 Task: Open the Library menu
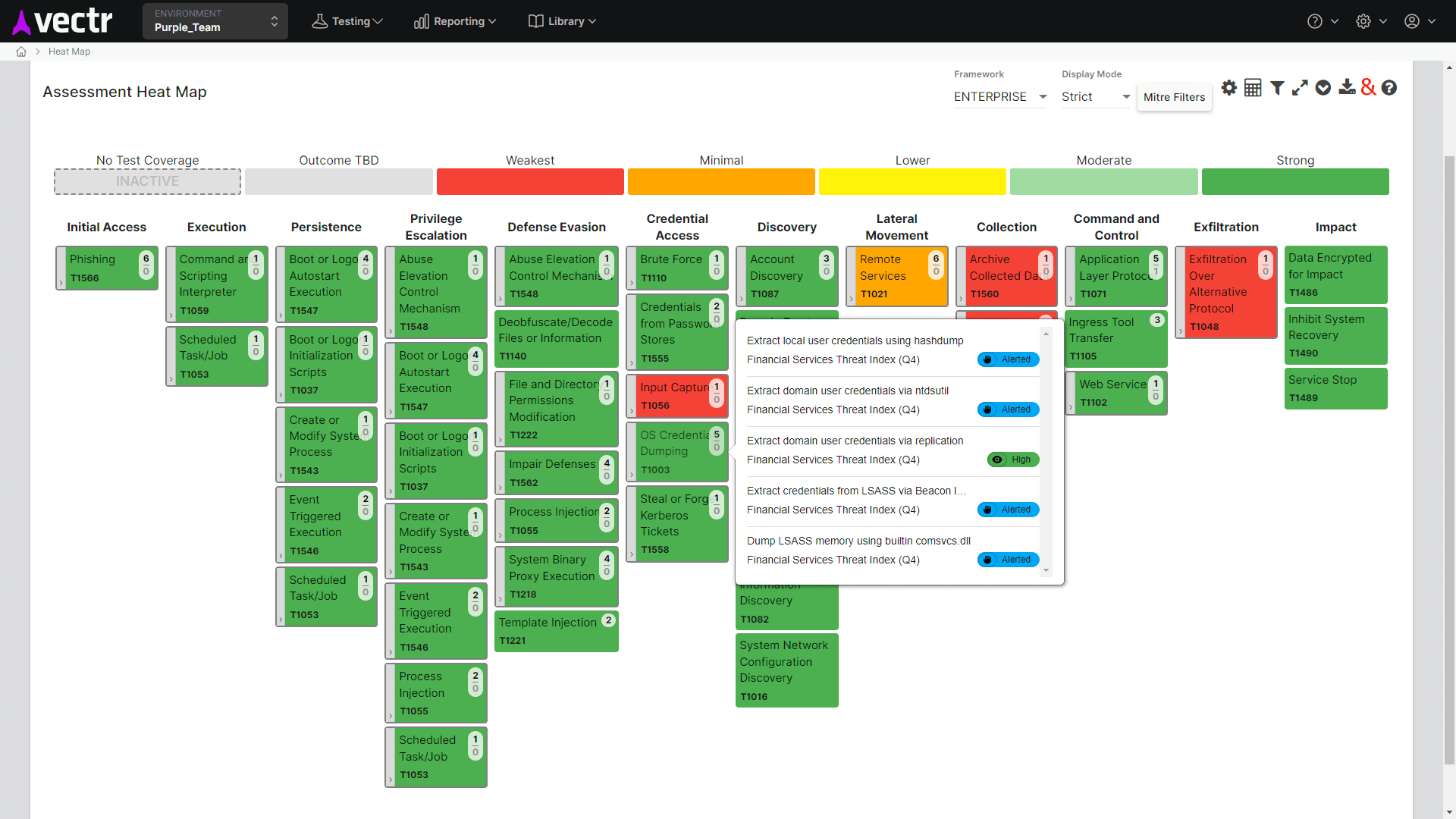pyautogui.click(x=562, y=21)
